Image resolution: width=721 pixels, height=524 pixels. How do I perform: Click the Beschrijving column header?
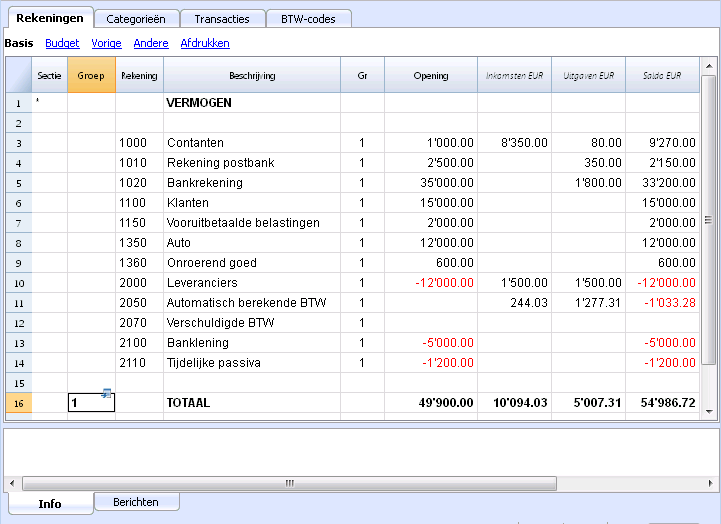(x=252, y=75)
